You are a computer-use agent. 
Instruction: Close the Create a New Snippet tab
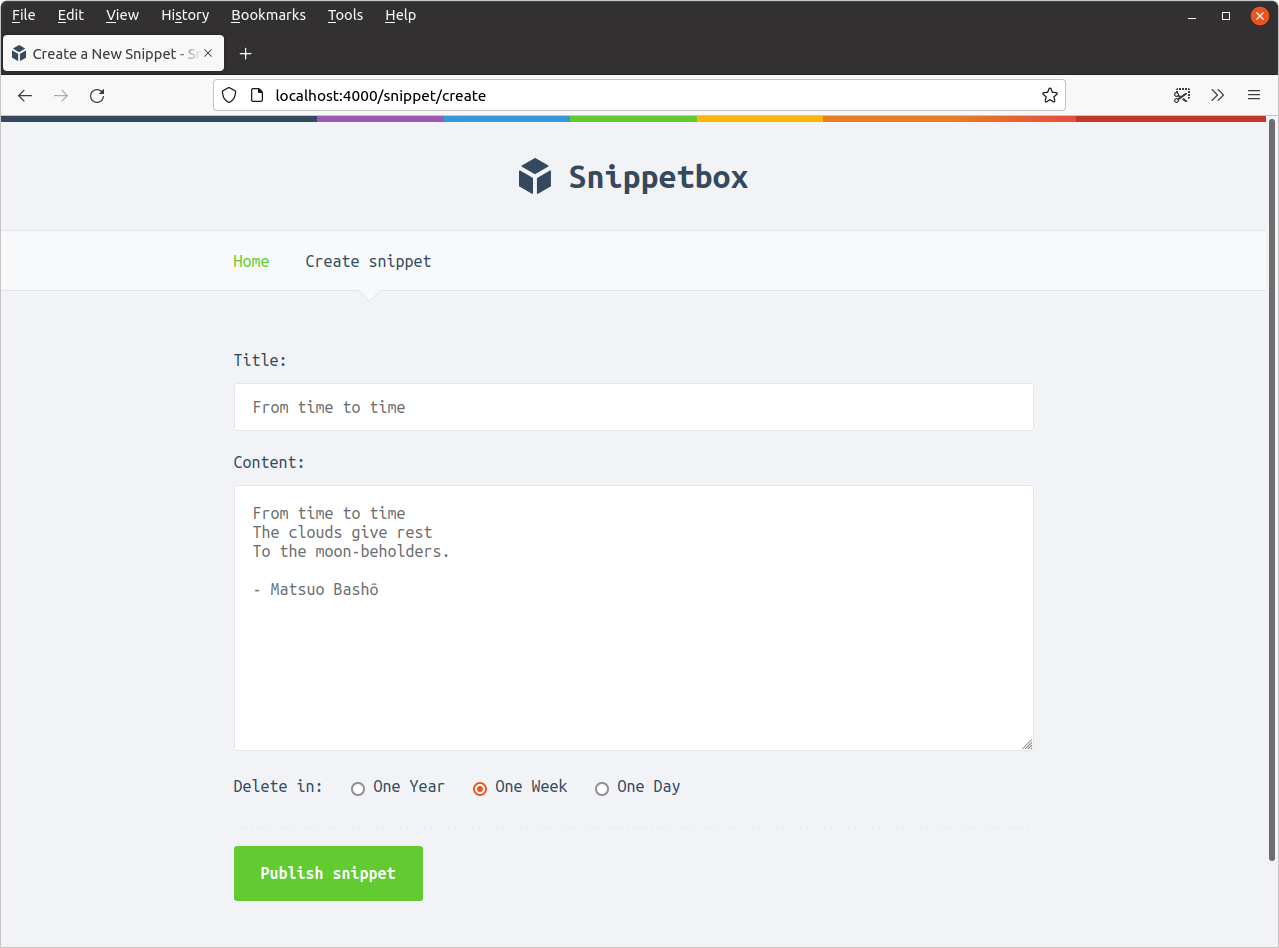[208, 54]
